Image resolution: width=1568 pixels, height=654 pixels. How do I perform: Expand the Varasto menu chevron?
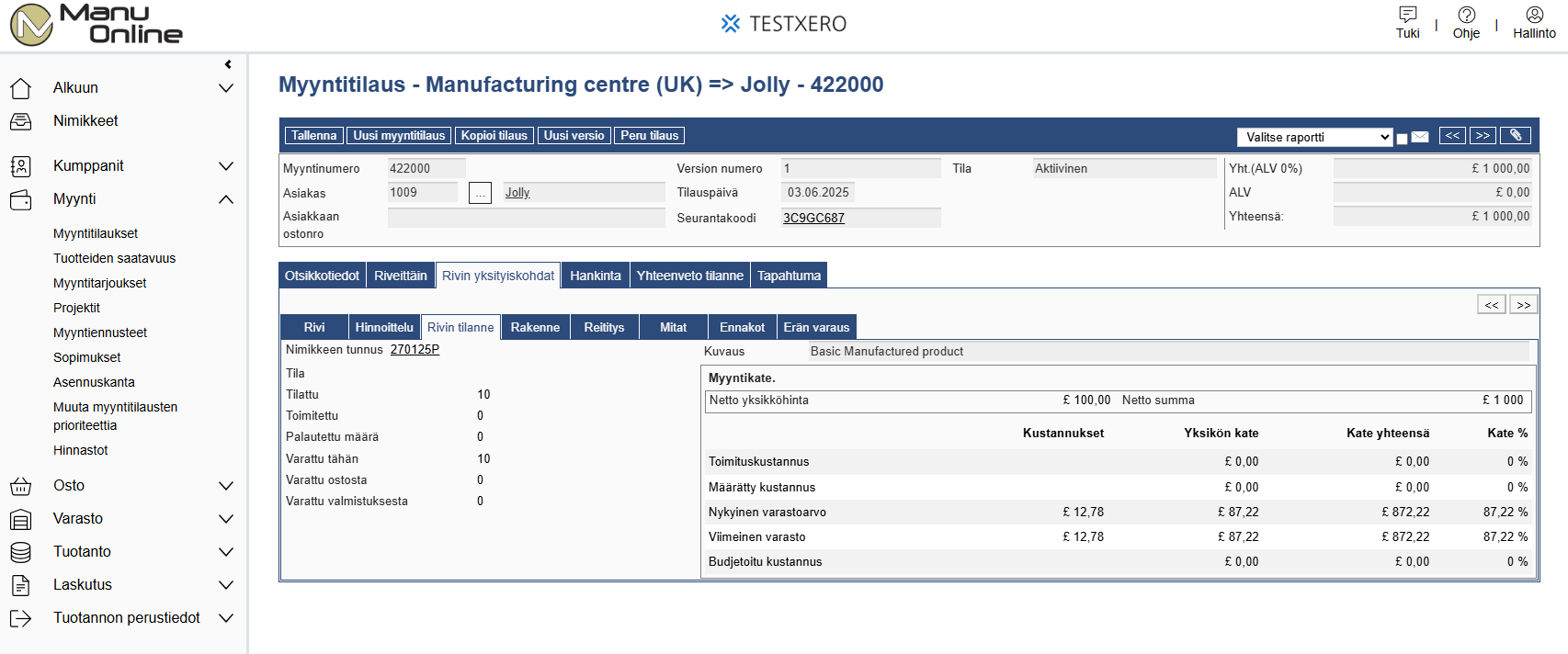click(226, 519)
